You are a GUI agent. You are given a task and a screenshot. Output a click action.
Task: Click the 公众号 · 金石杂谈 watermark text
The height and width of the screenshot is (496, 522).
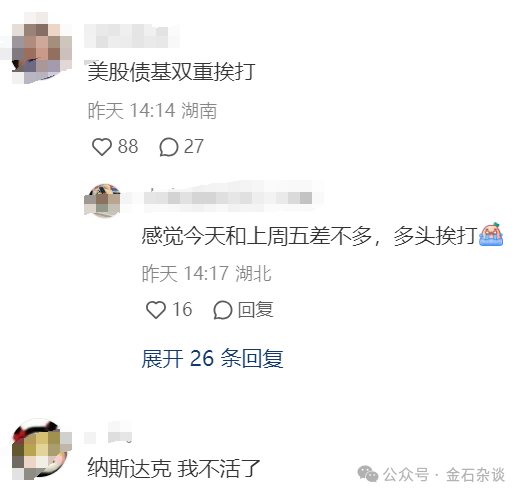tap(444, 475)
